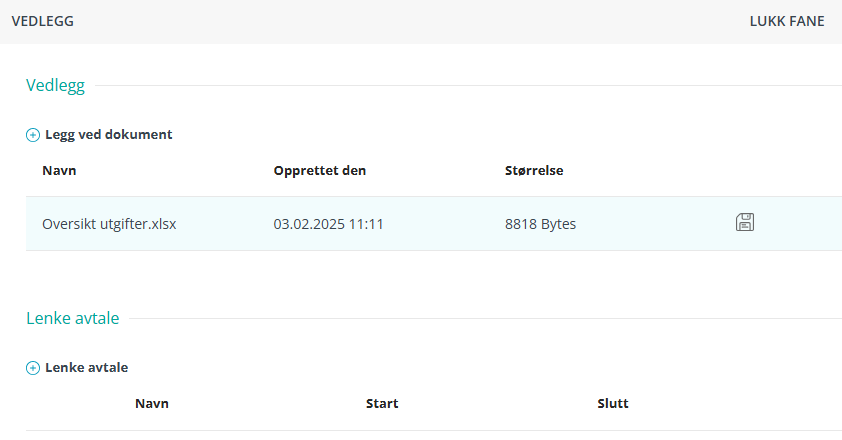842x440 pixels.
Task: Click the plus icon beside Lenke avtale
Action: click(x=33, y=368)
